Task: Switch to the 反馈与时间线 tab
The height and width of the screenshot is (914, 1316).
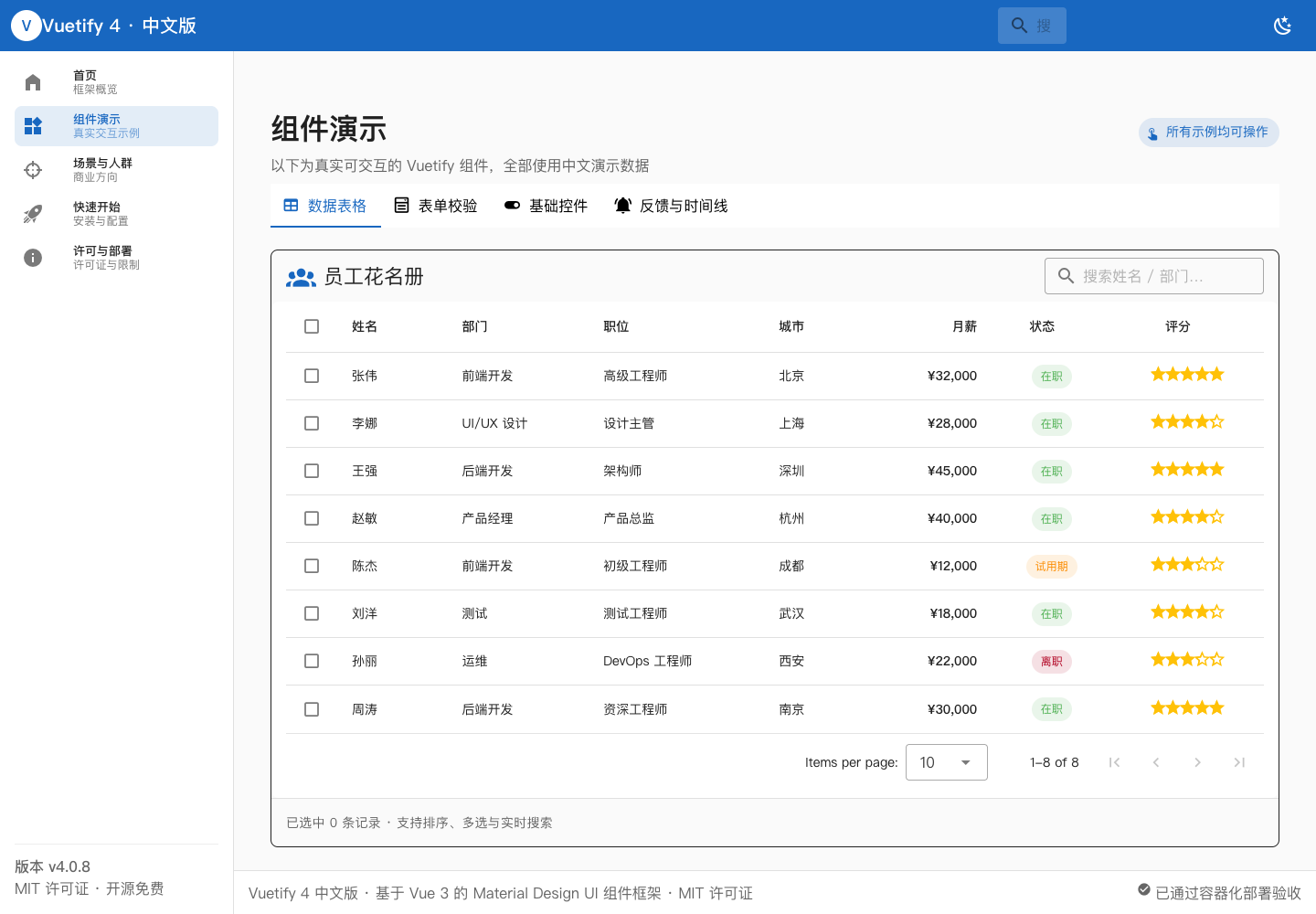Action: coord(672,206)
